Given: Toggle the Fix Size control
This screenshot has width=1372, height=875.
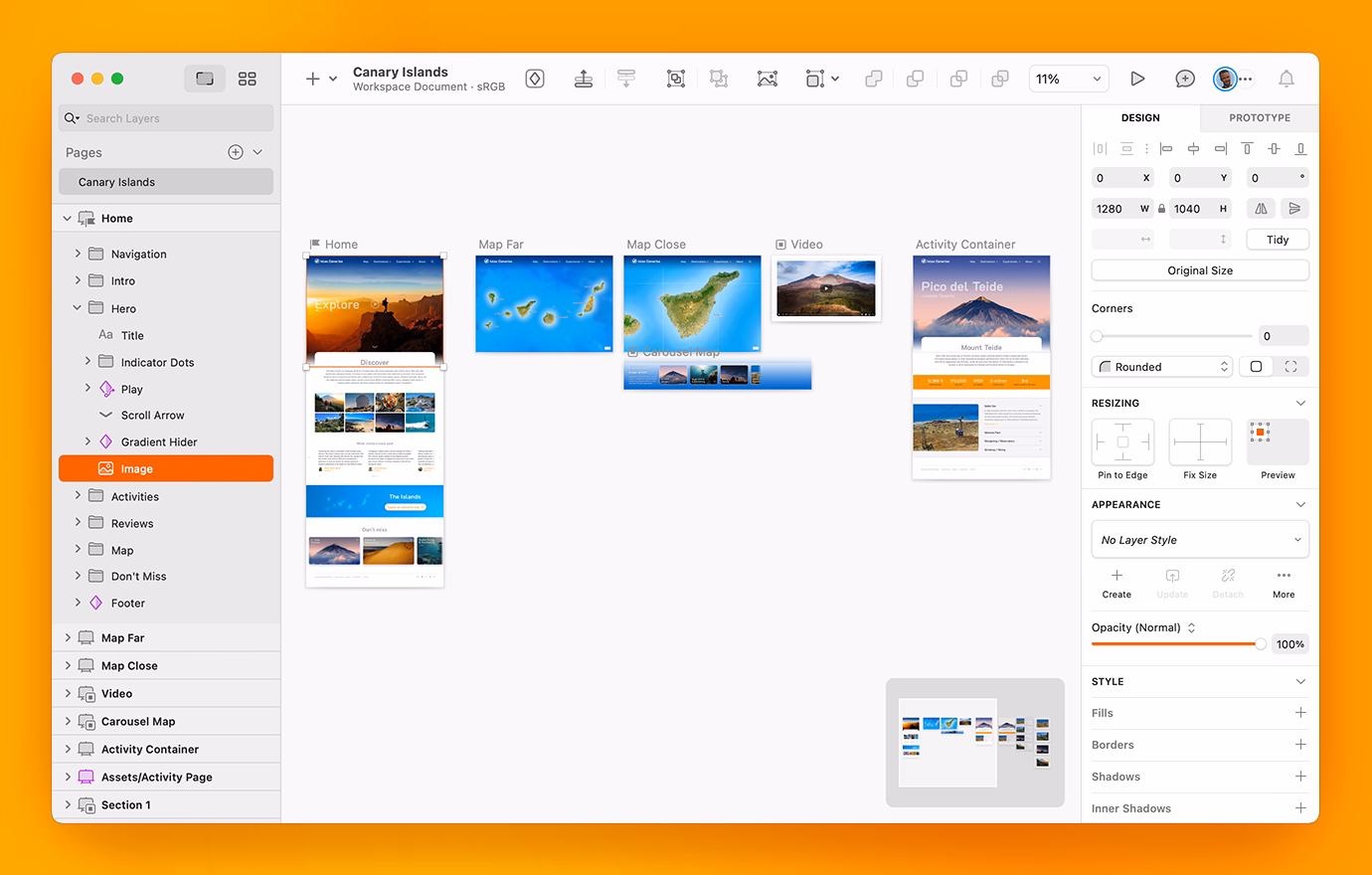Looking at the screenshot, I should click(1200, 441).
